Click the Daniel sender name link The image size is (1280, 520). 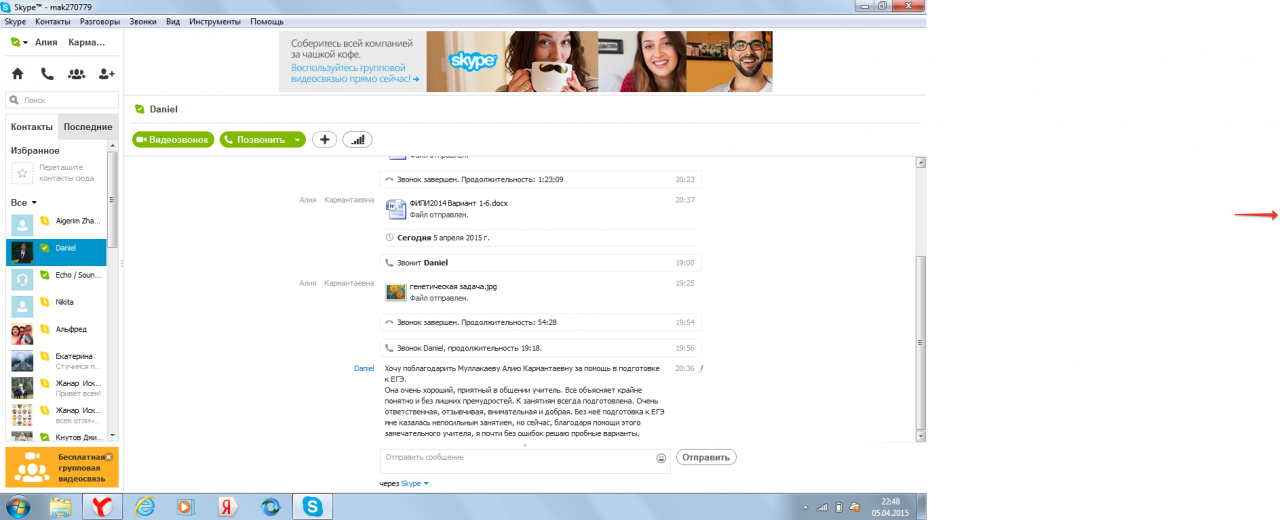tap(364, 369)
